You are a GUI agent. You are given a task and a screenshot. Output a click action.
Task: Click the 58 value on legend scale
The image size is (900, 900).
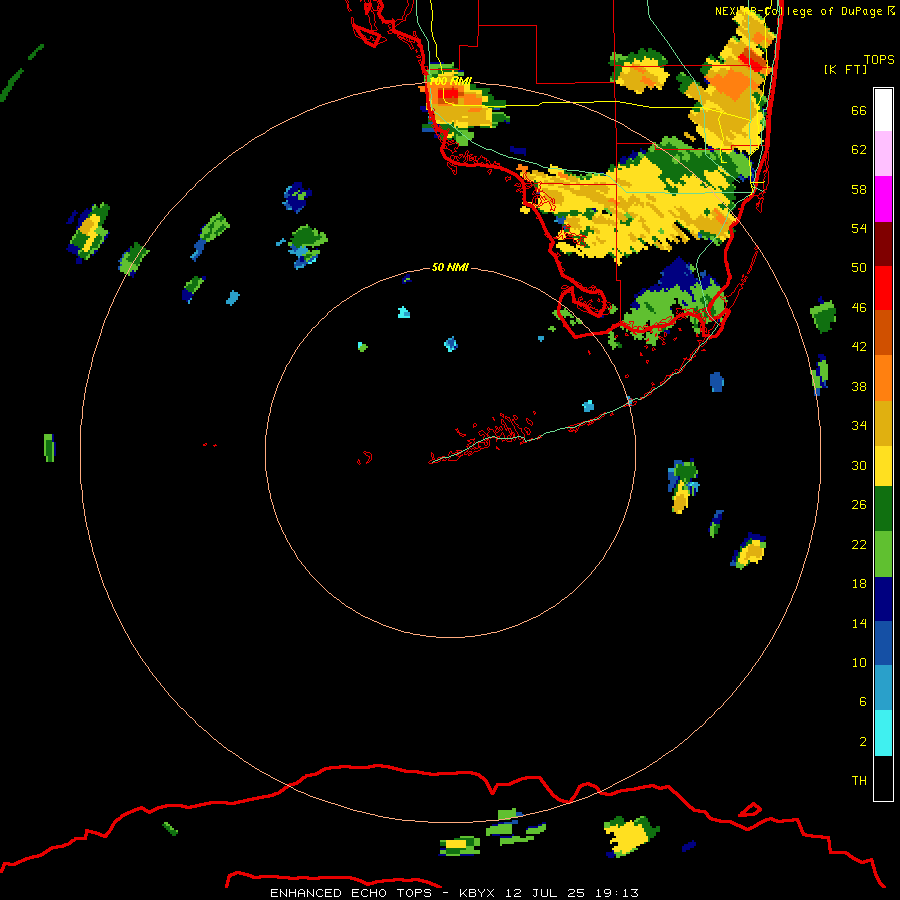pyautogui.click(x=859, y=189)
